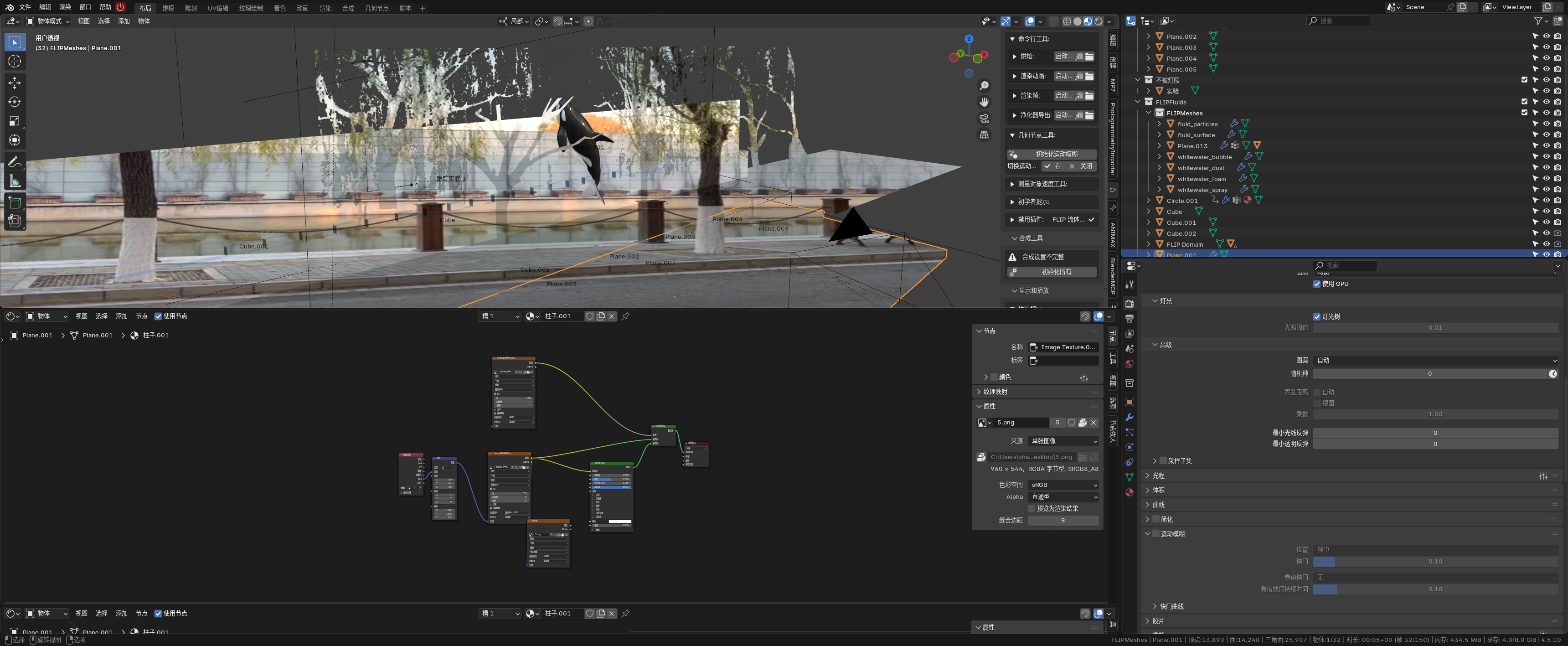Switch to rendered viewport shading

tap(1099, 21)
